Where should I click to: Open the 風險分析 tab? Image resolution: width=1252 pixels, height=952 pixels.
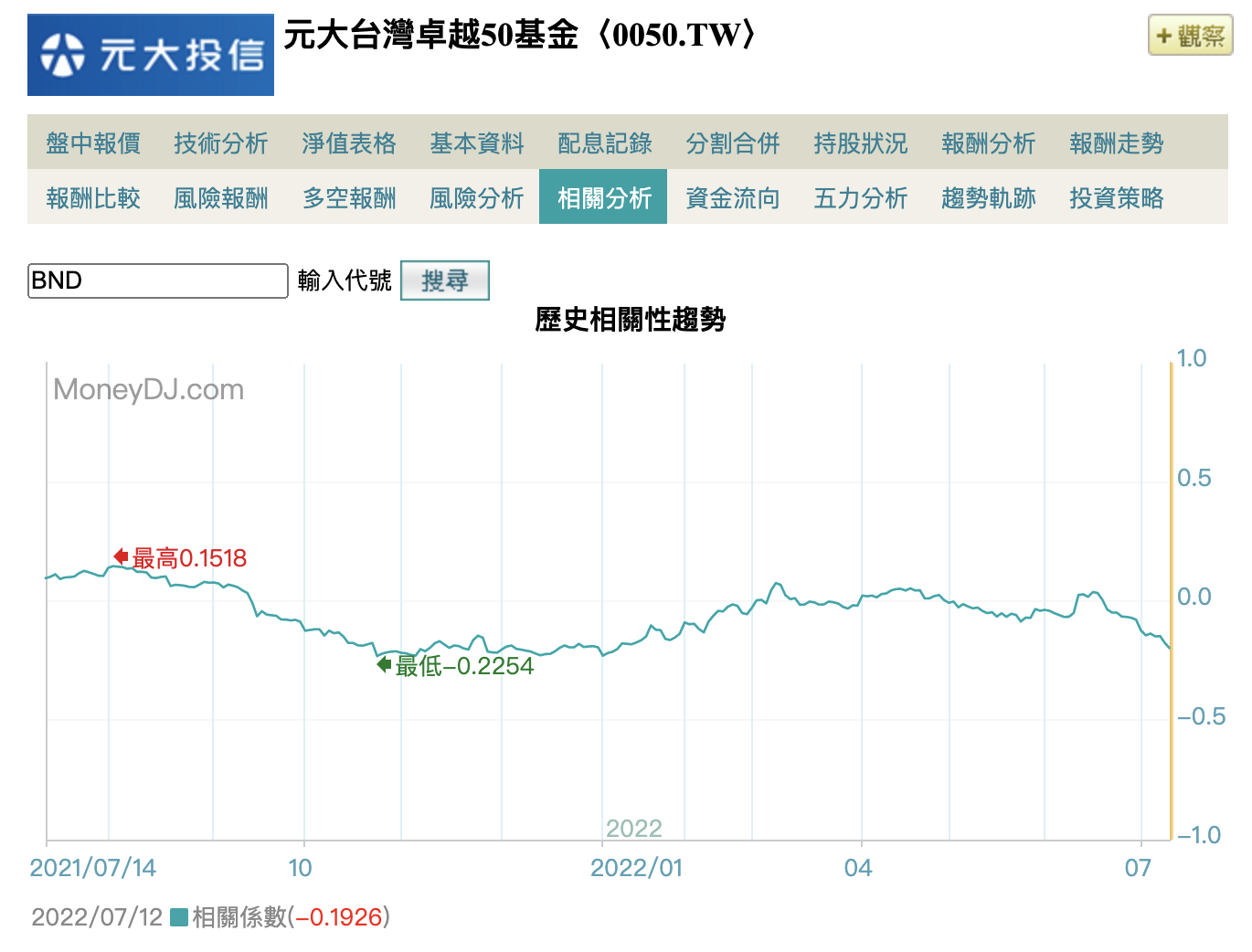pos(477,198)
